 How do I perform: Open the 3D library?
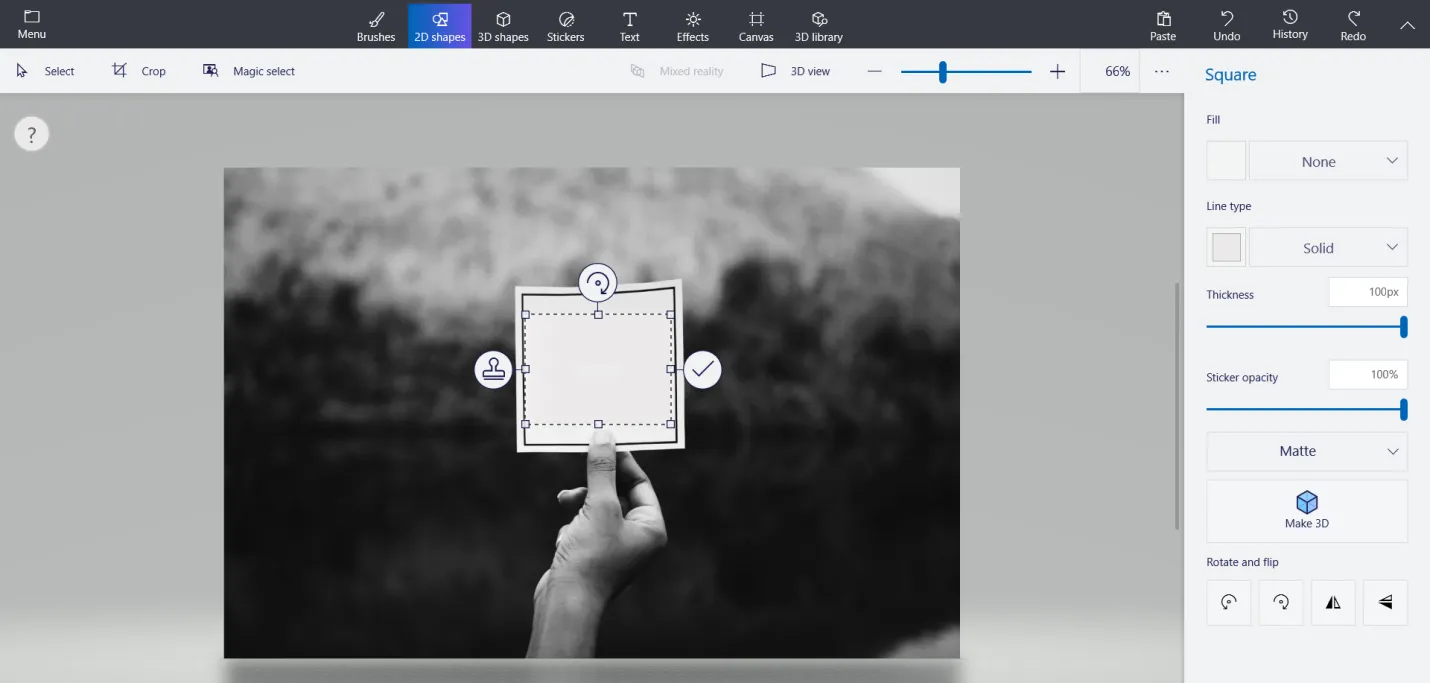pyautogui.click(x=819, y=26)
